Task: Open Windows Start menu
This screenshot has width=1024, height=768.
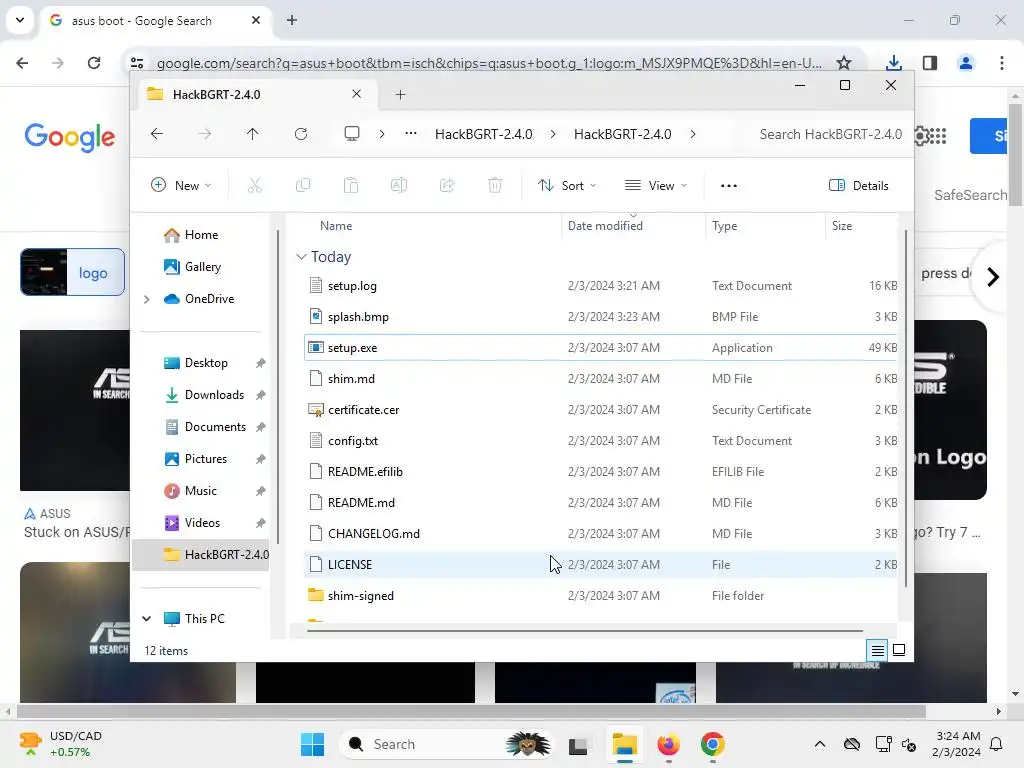Action: pyautogui.click(x=312, y=744)
